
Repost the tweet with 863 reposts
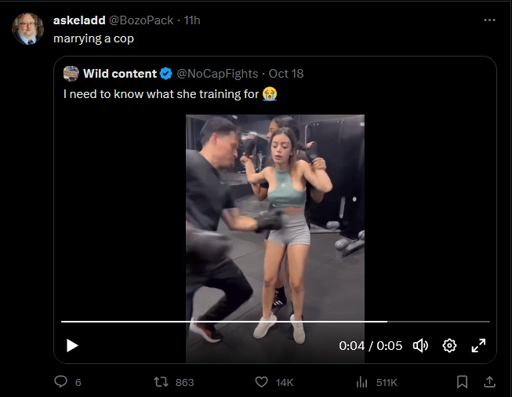[x=161, y=382]
